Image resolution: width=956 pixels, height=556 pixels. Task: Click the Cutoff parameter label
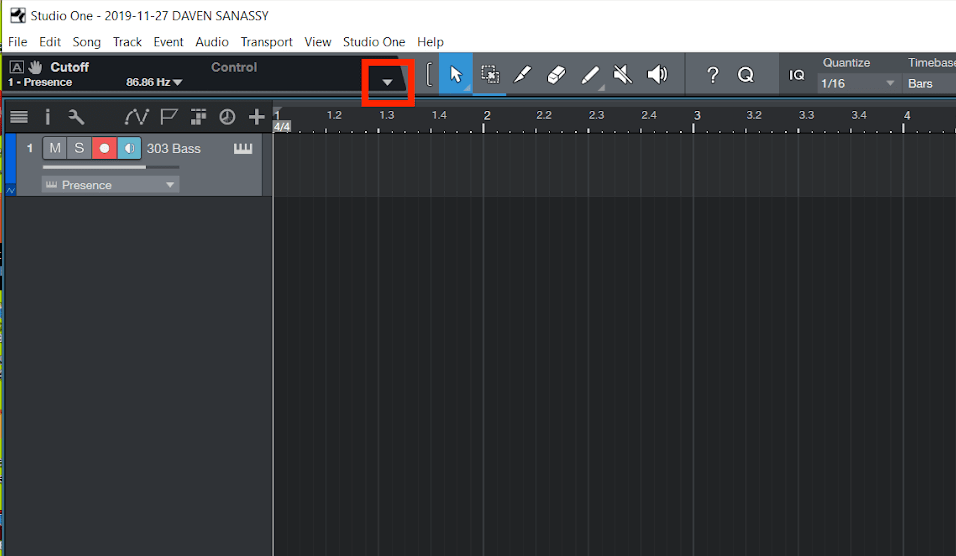(70, 67)
